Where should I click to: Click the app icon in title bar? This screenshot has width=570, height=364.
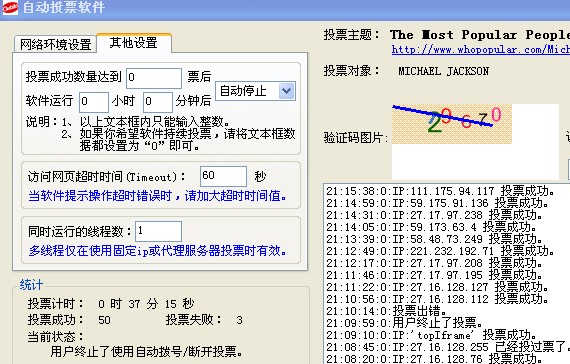click(10, 7)
